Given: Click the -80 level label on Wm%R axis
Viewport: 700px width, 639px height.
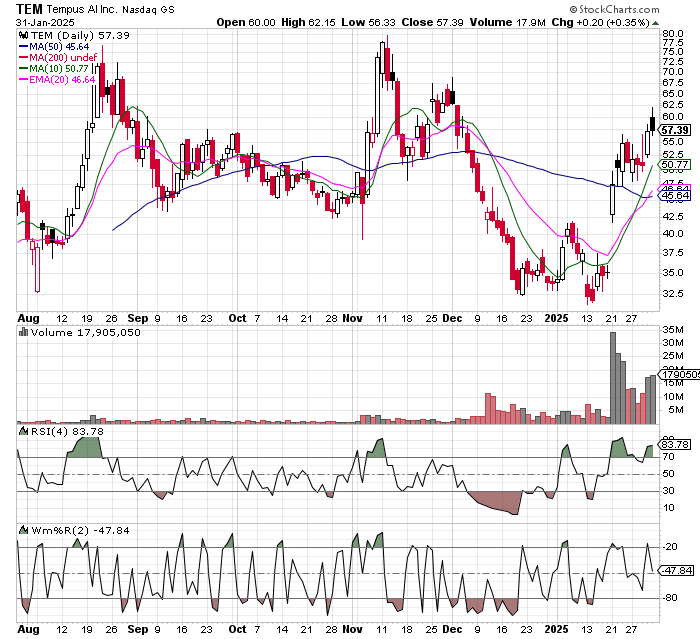Looking at the screenshot, I should tap(670, 597).
